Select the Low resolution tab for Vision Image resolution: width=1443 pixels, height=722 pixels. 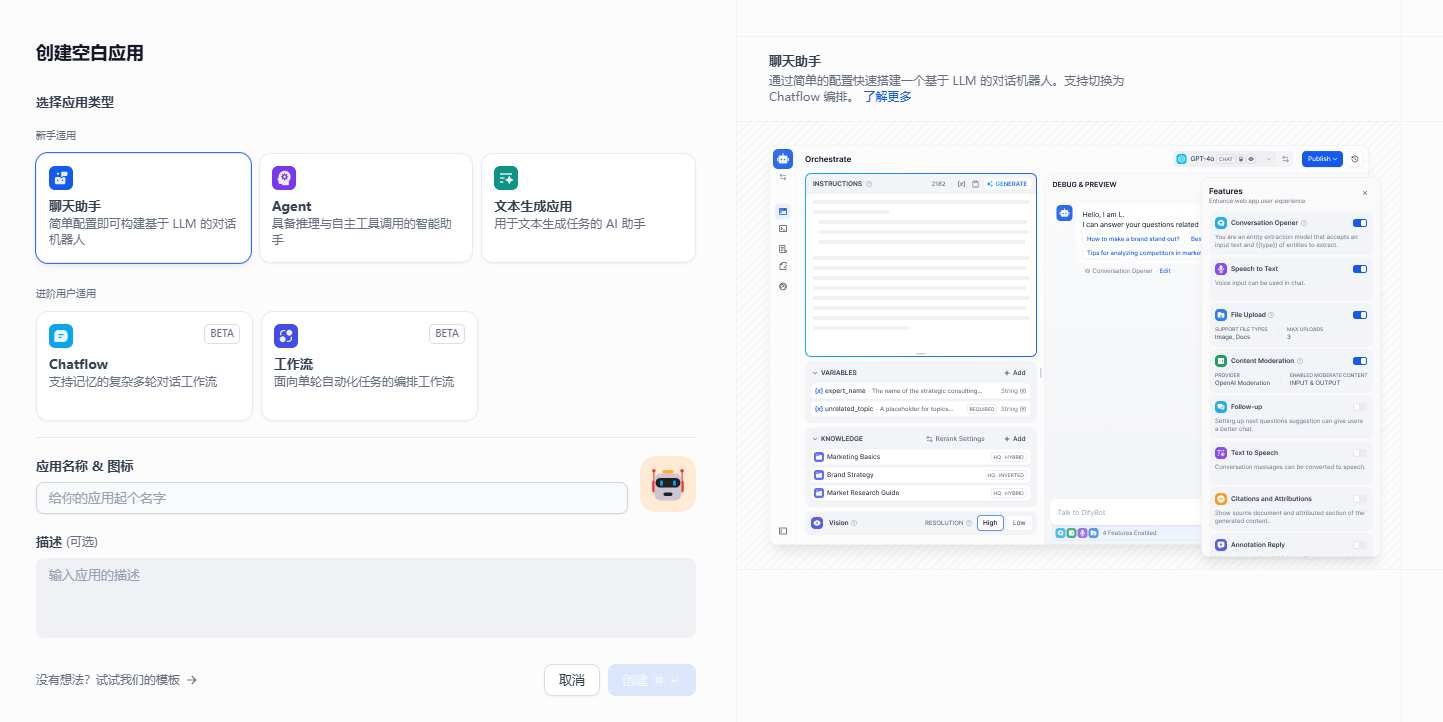click(1019, 522)
